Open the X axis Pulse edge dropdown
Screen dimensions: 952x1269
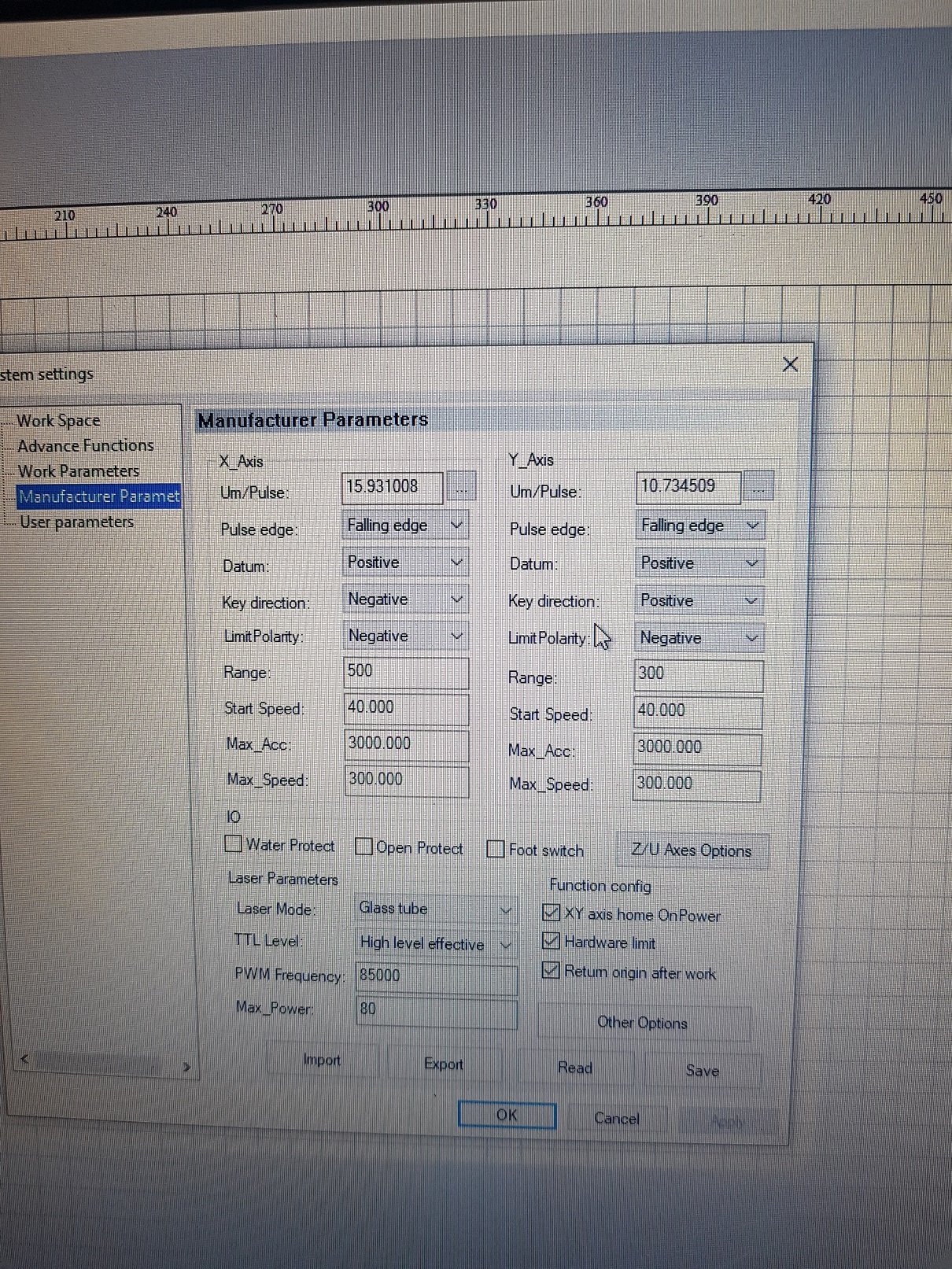pyautogui.click(x=405, y=525)
